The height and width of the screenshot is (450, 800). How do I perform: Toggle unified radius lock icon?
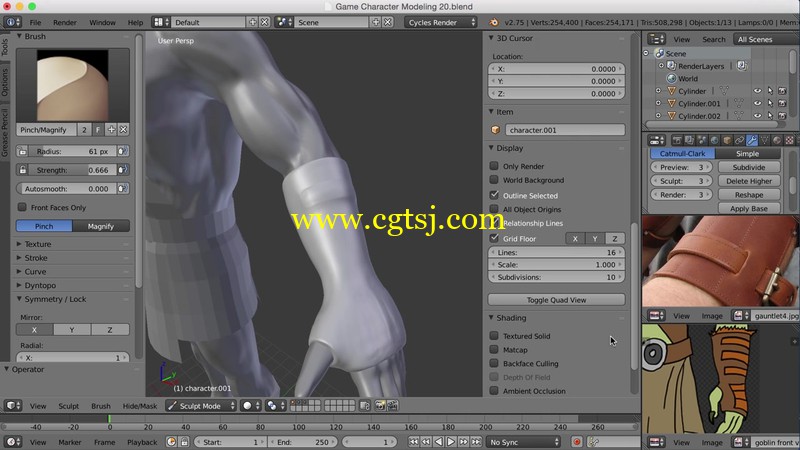click(x=22, y=152)
